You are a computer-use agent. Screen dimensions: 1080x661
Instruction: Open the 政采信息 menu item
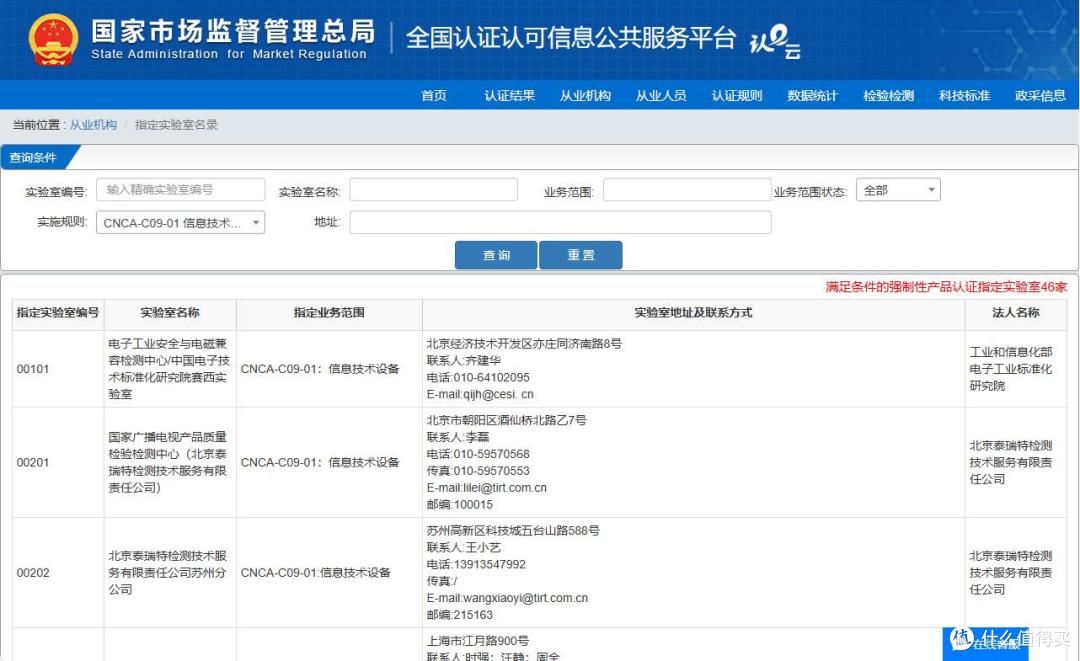[x=1040, y=96]
